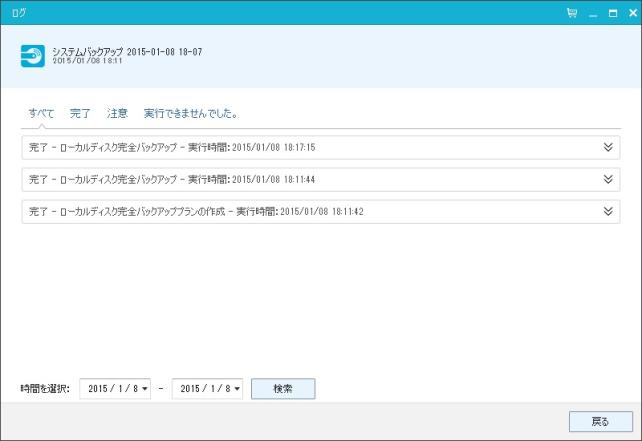642x441 pixels.
Task: Click the 時間を選択 label
Action: pos(45,389)
